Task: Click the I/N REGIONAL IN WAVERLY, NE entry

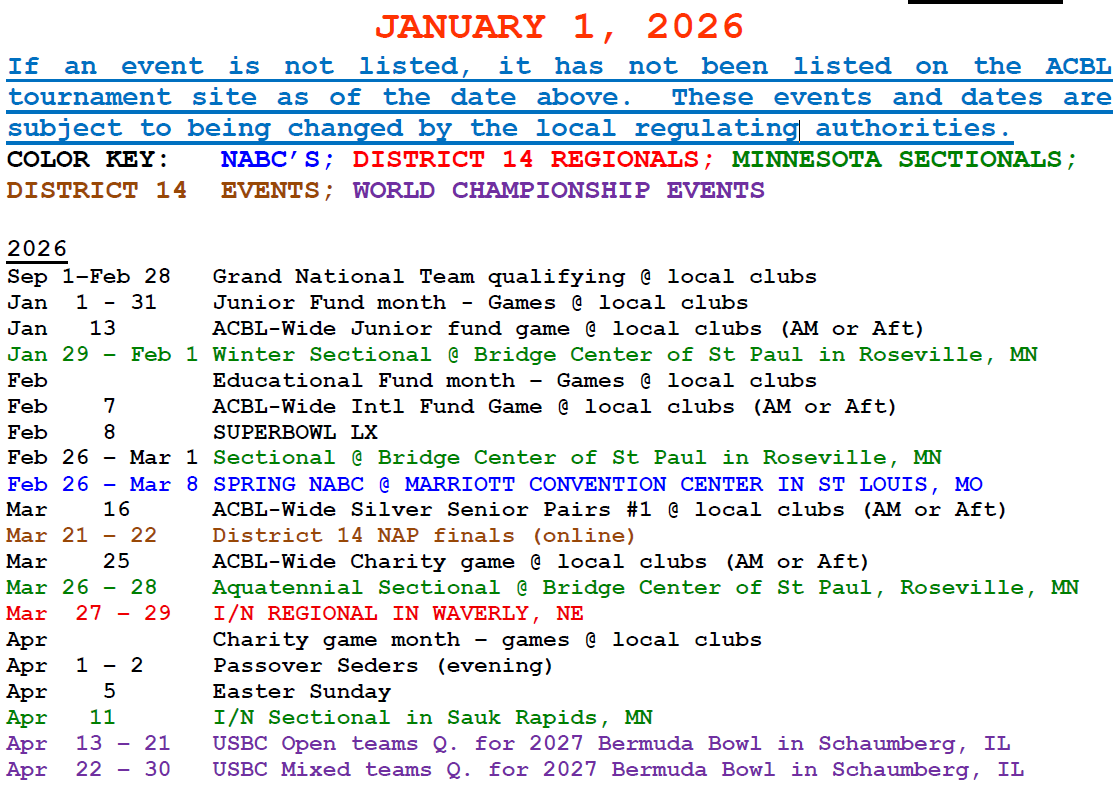Action: pyautogui.click(x=398, y=614)
